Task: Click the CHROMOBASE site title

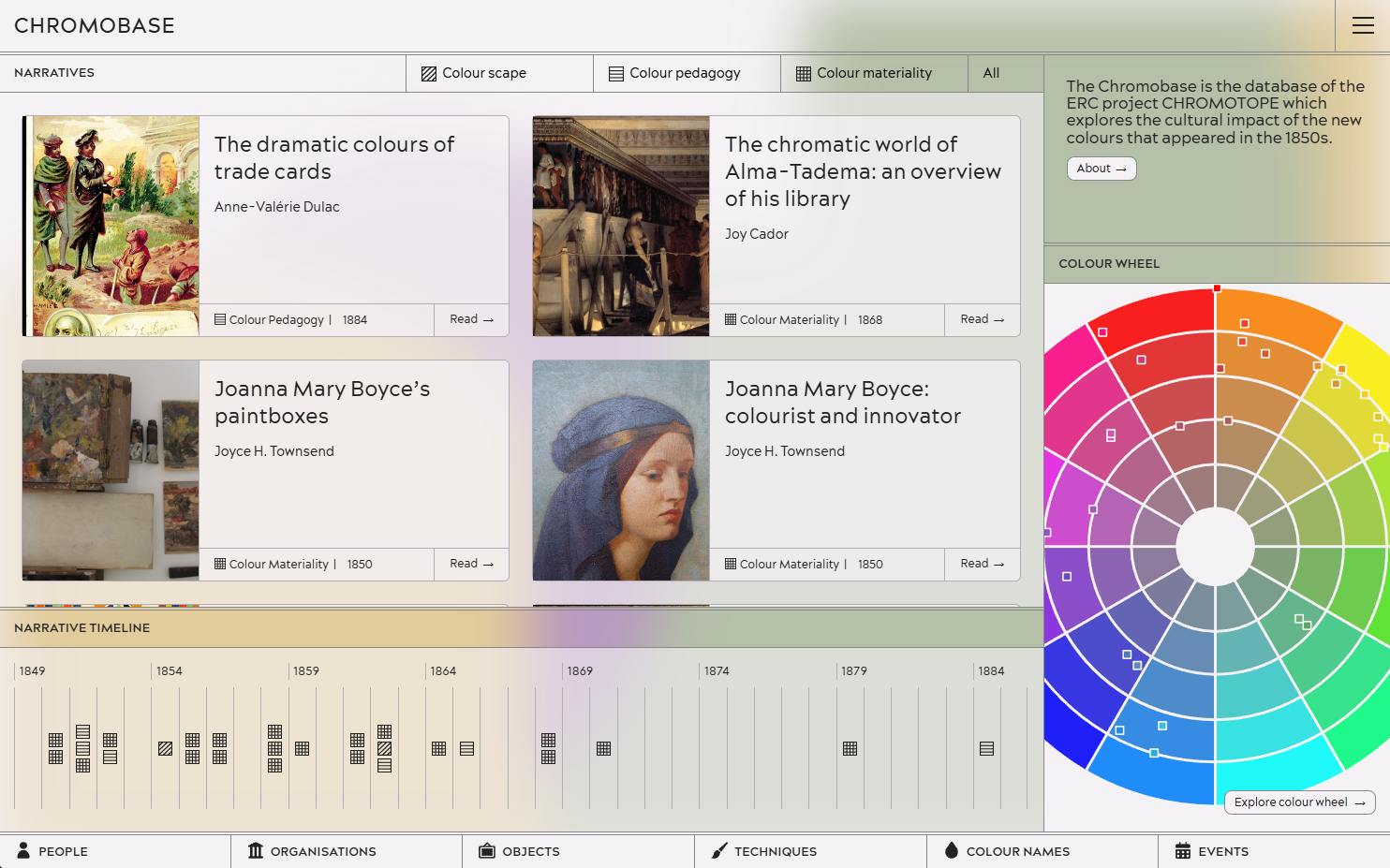Action: (95, 25)
